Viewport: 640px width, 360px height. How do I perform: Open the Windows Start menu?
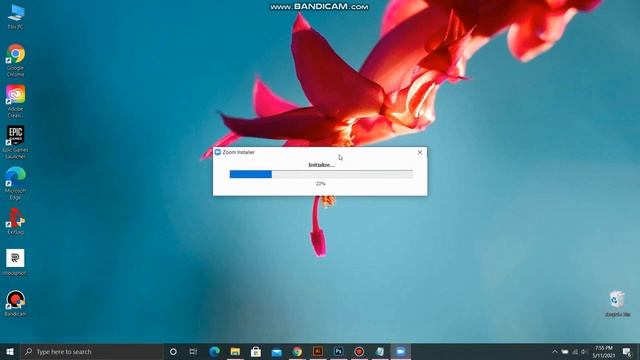(10, 351)
